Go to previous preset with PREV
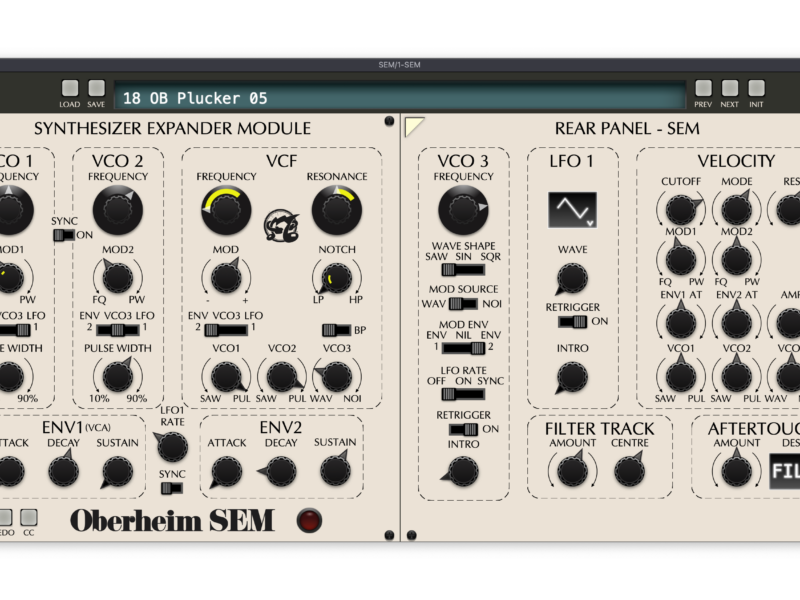The height and width of the screenshot is (600, 800). [x=704, y=89]
